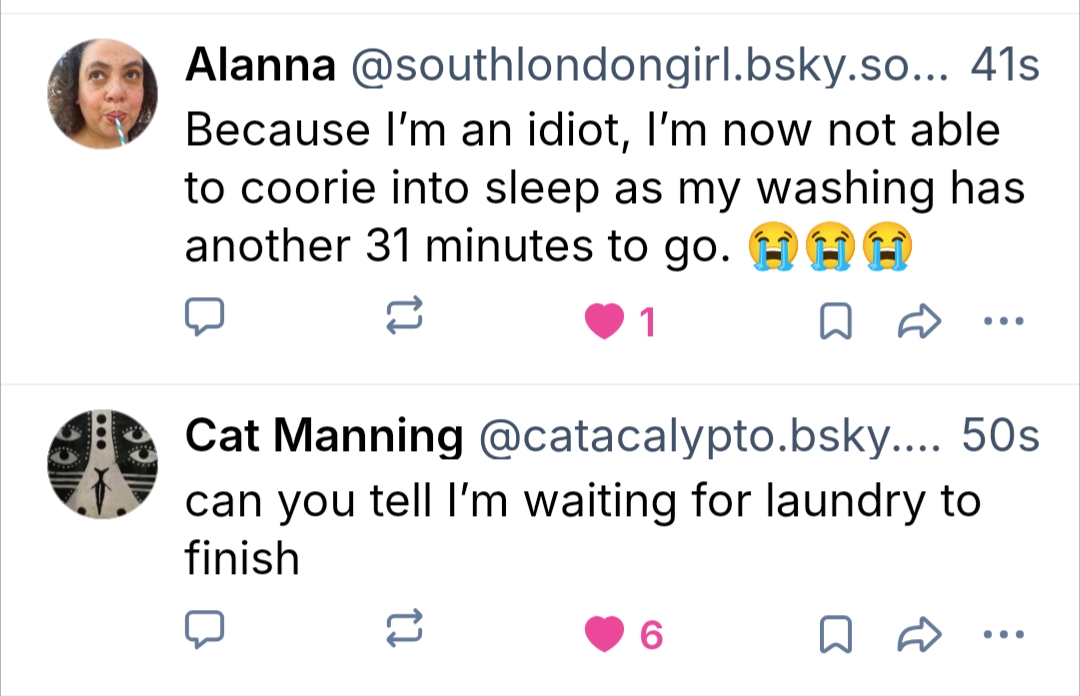Reply to Cat Manning's laundry post
1080x696 pixels.
click(x=206, y=633)
